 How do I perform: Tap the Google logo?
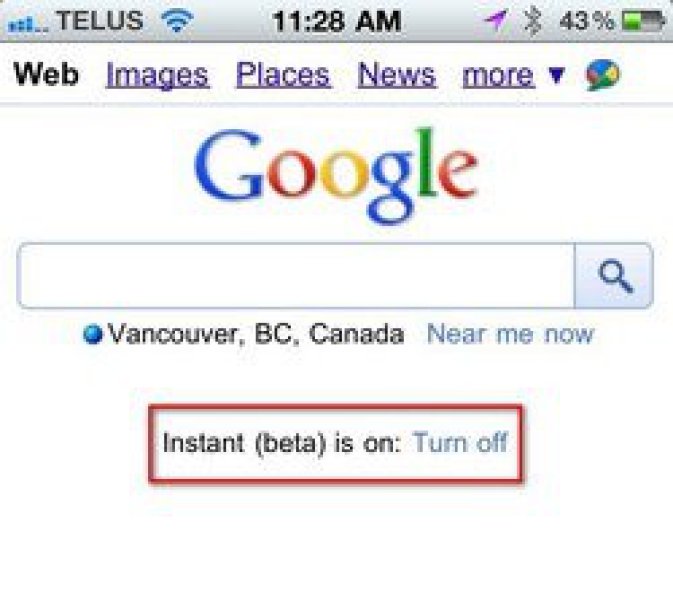point(336,173)
